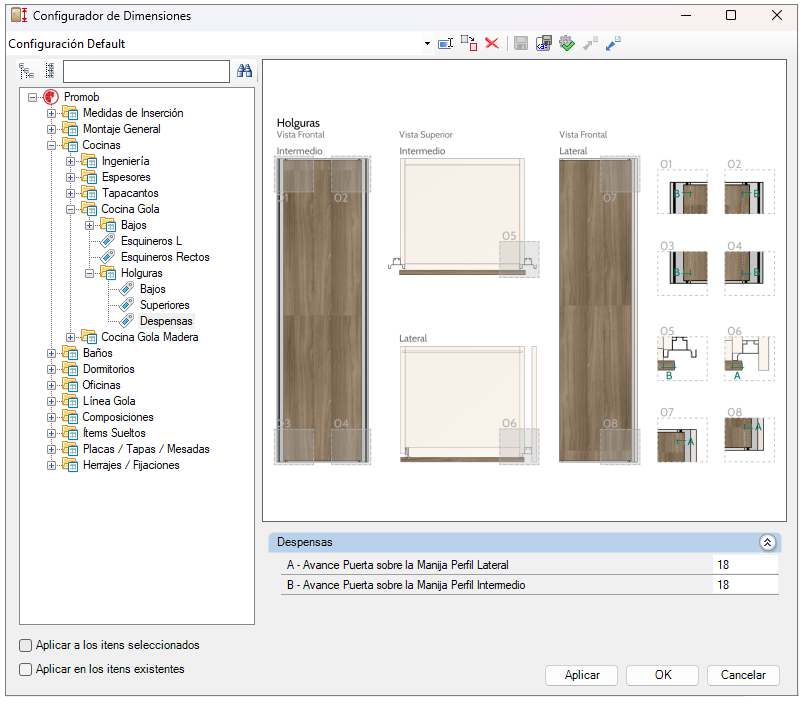Image resolution: width=805 pixels, height=707 pixels.
Task: Expand the Baños tree node
Action: 52,353
